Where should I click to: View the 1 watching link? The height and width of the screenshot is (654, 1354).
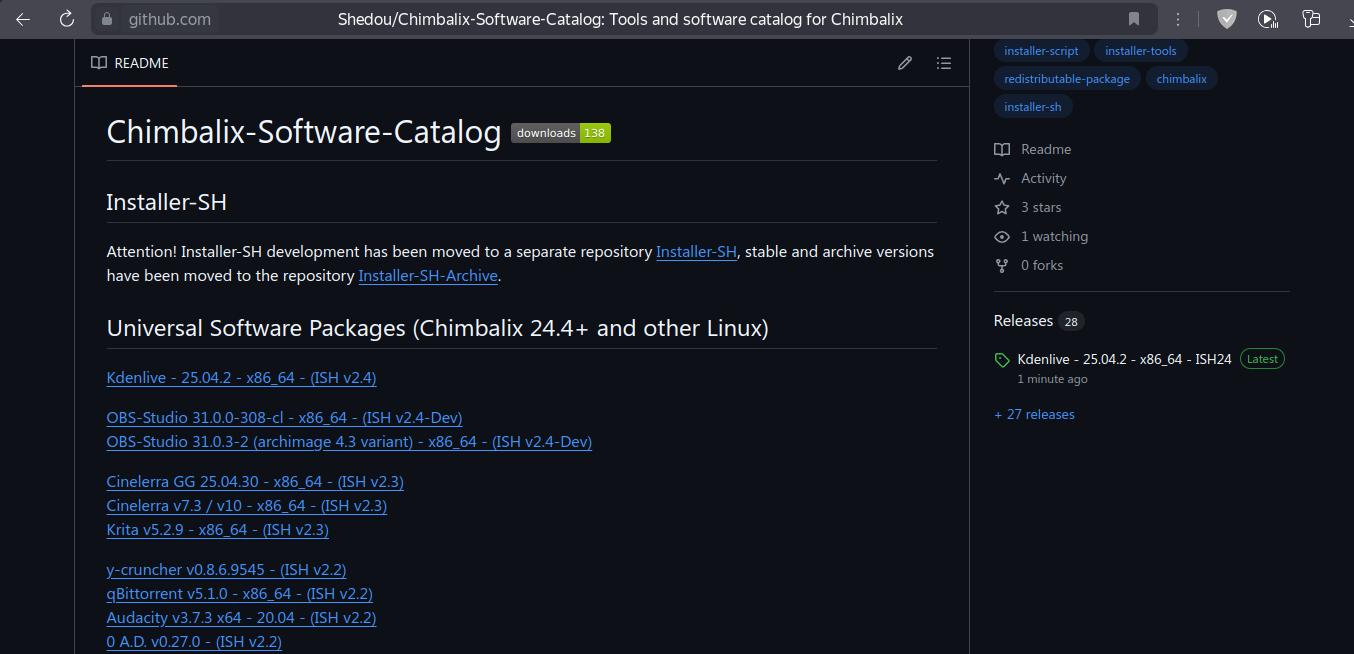tap(1054, 236)
